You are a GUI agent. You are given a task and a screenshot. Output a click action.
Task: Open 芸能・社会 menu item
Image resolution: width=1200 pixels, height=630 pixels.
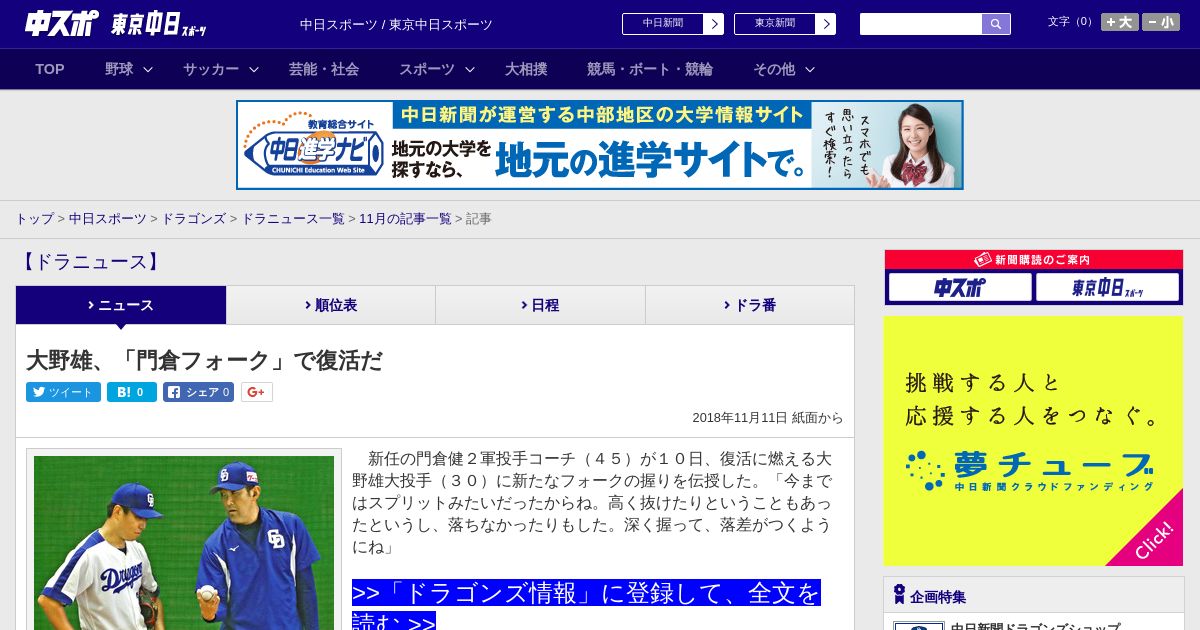(x=324, y=69)
